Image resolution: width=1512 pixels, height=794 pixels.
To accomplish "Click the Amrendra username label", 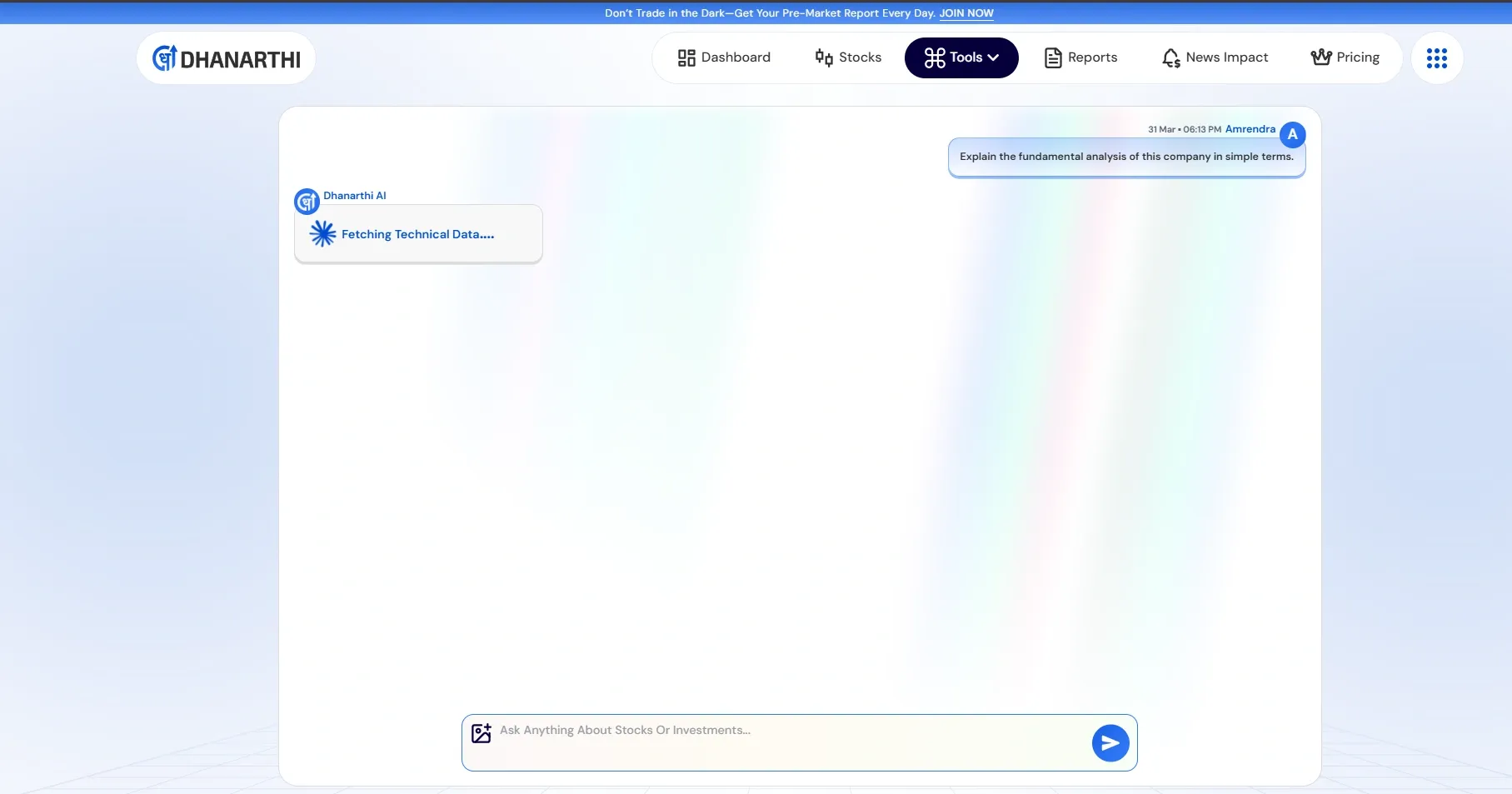I will click(x=1250, y=129).
